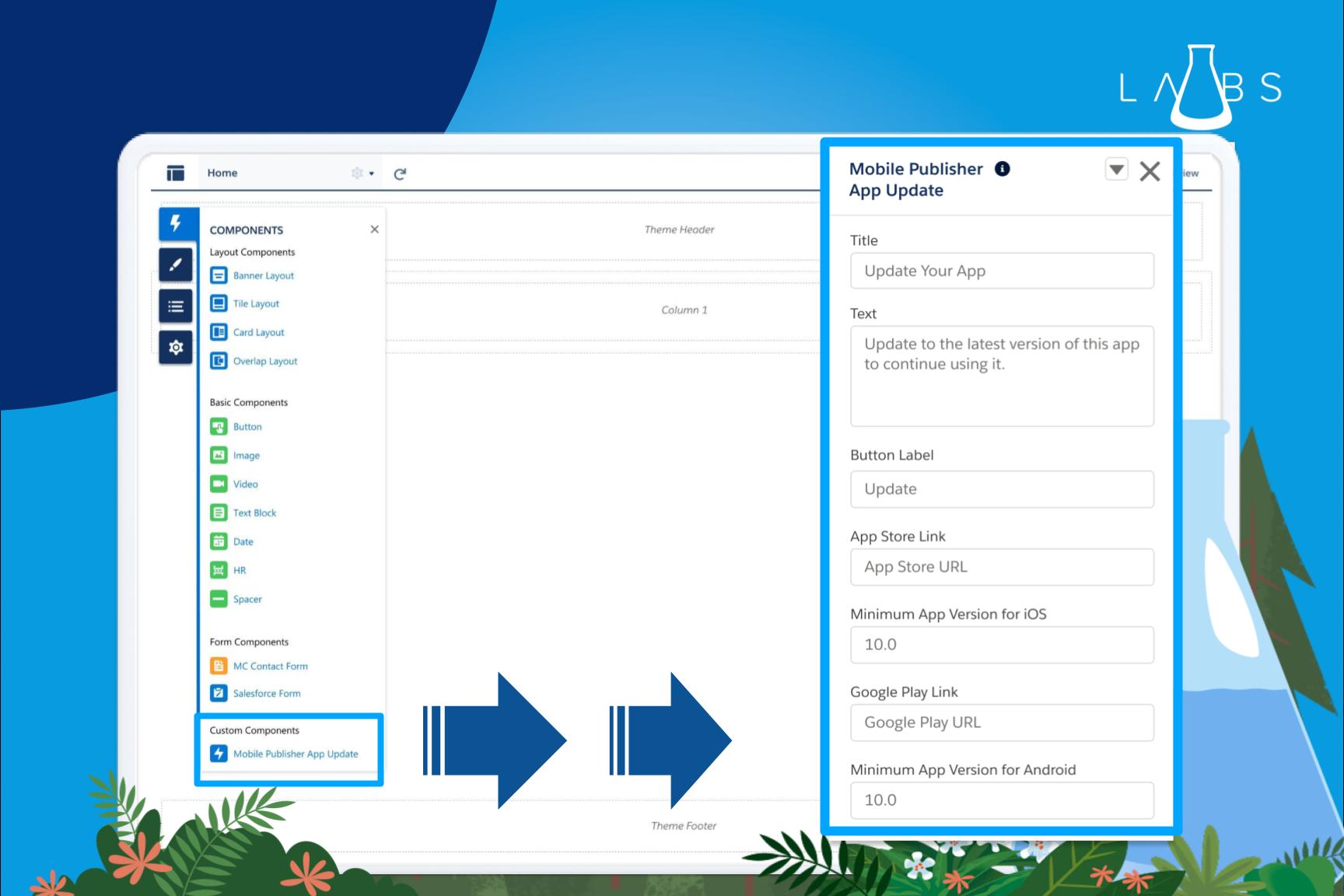Select the Text Block component icon
Viewport: 1344px width, 896px height.
pos(219,513)
